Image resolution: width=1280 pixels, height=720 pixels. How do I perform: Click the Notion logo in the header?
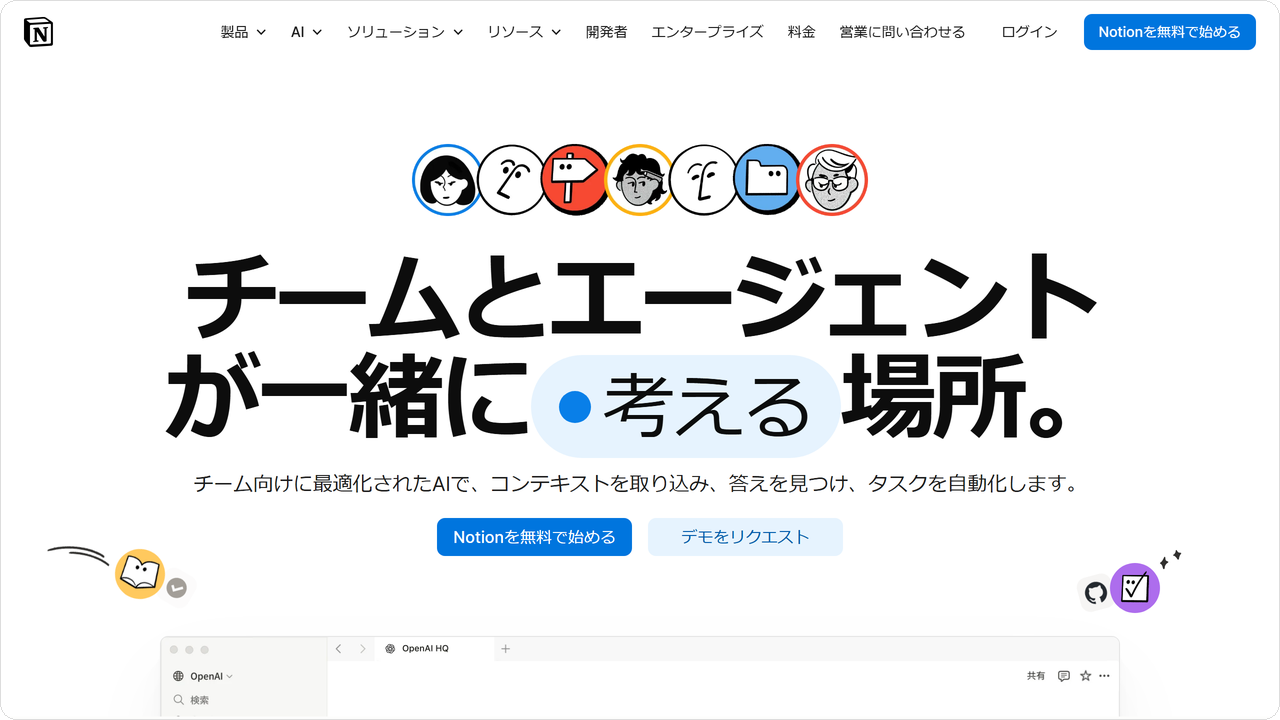[38, 32]
